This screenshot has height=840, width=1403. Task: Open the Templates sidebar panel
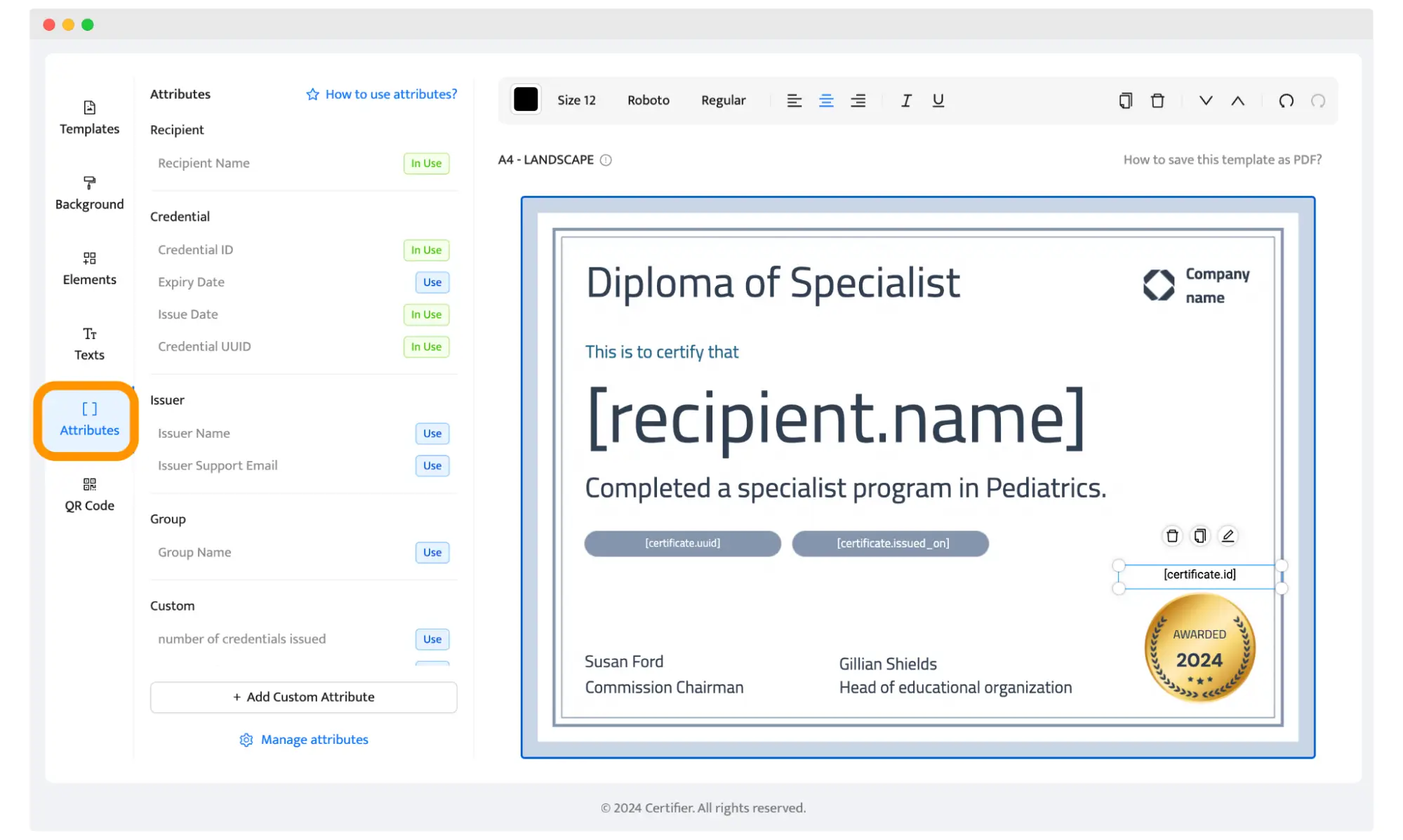[89, 118]
